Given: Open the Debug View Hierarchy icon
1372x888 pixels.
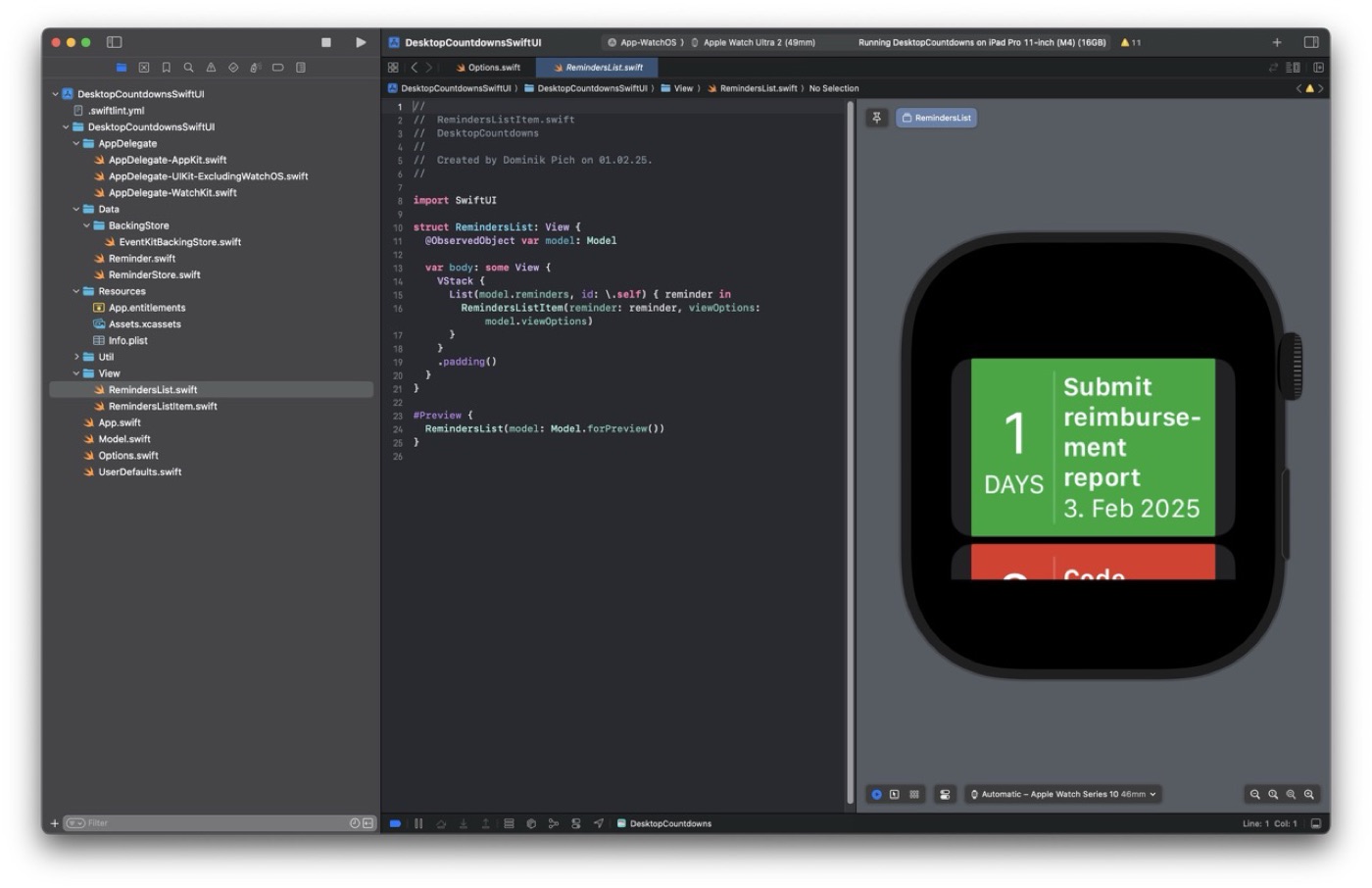Looking at the screenshot, I should click(509, 823).
